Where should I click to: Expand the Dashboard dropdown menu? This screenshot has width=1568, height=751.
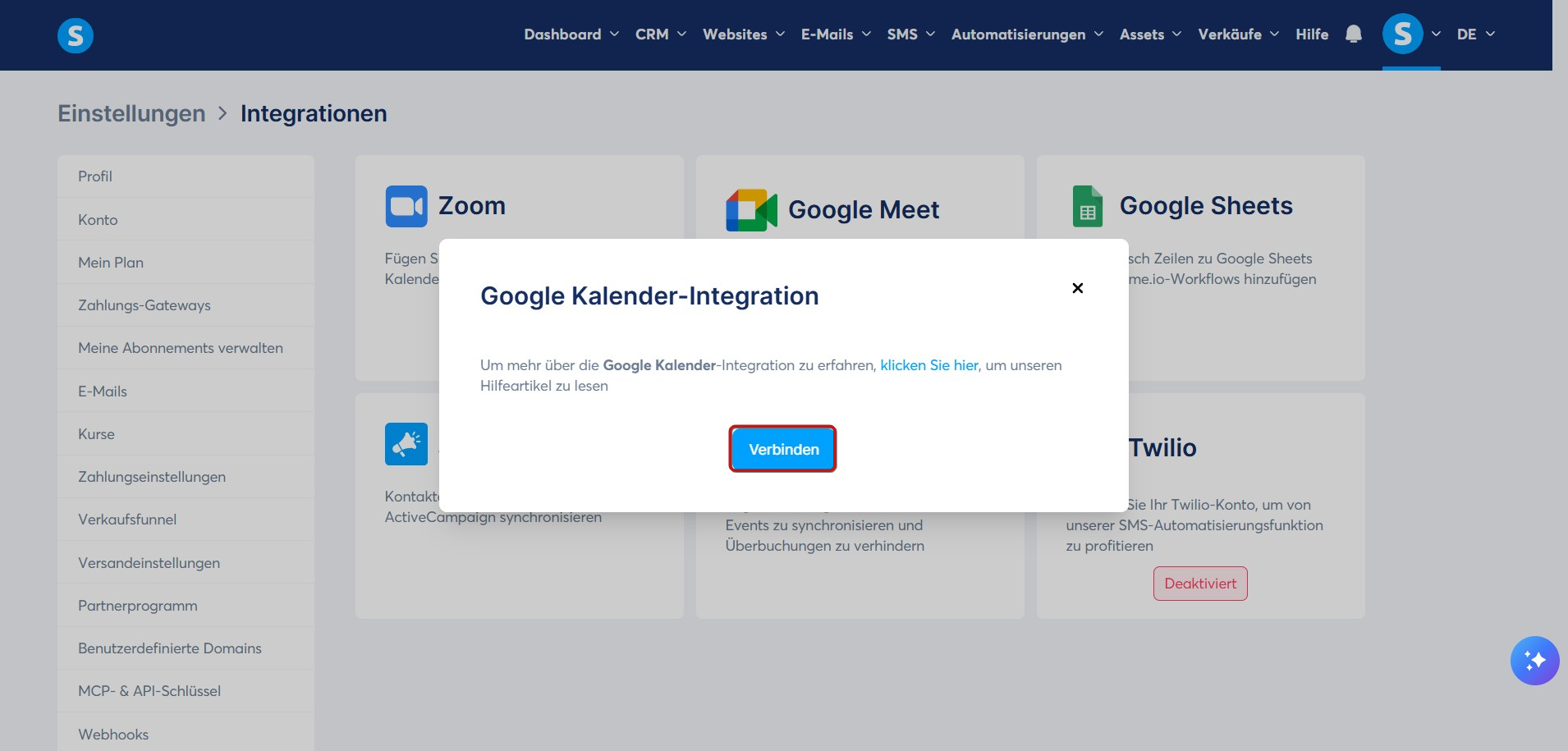(x=571, y=34)
